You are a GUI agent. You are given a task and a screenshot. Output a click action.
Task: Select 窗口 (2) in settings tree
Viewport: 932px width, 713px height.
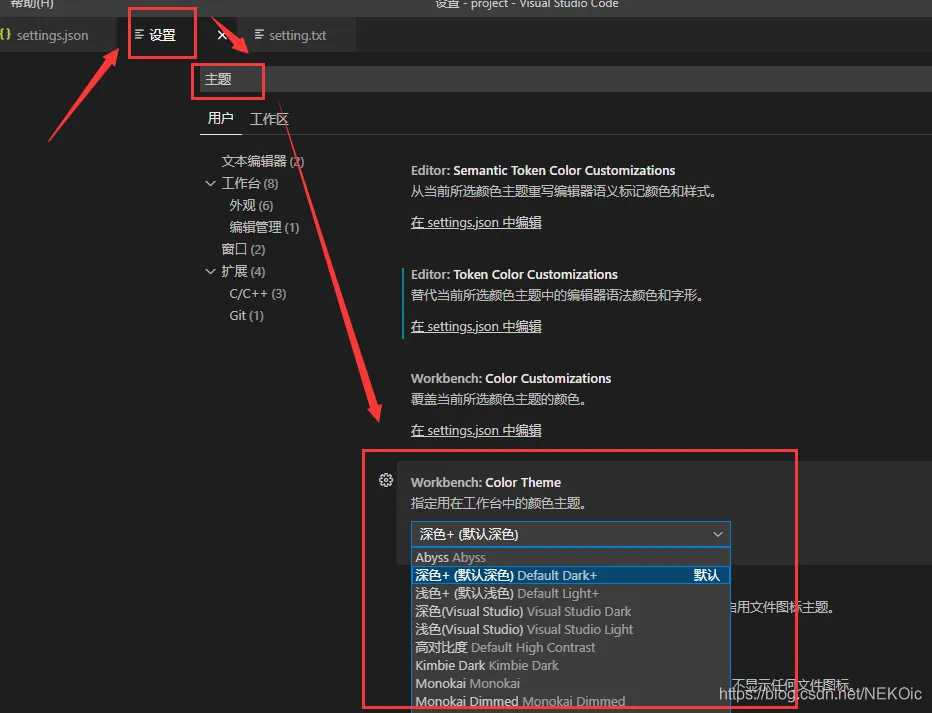coord(243,249)
